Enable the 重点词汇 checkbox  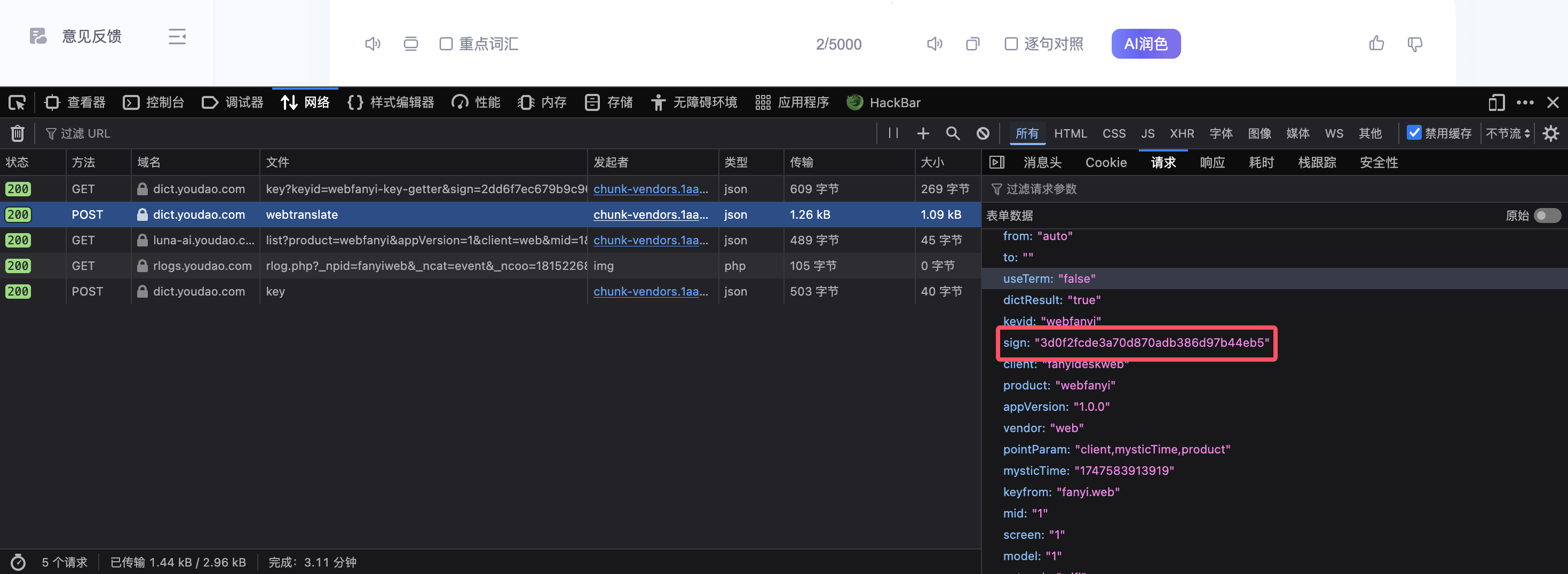446,44
